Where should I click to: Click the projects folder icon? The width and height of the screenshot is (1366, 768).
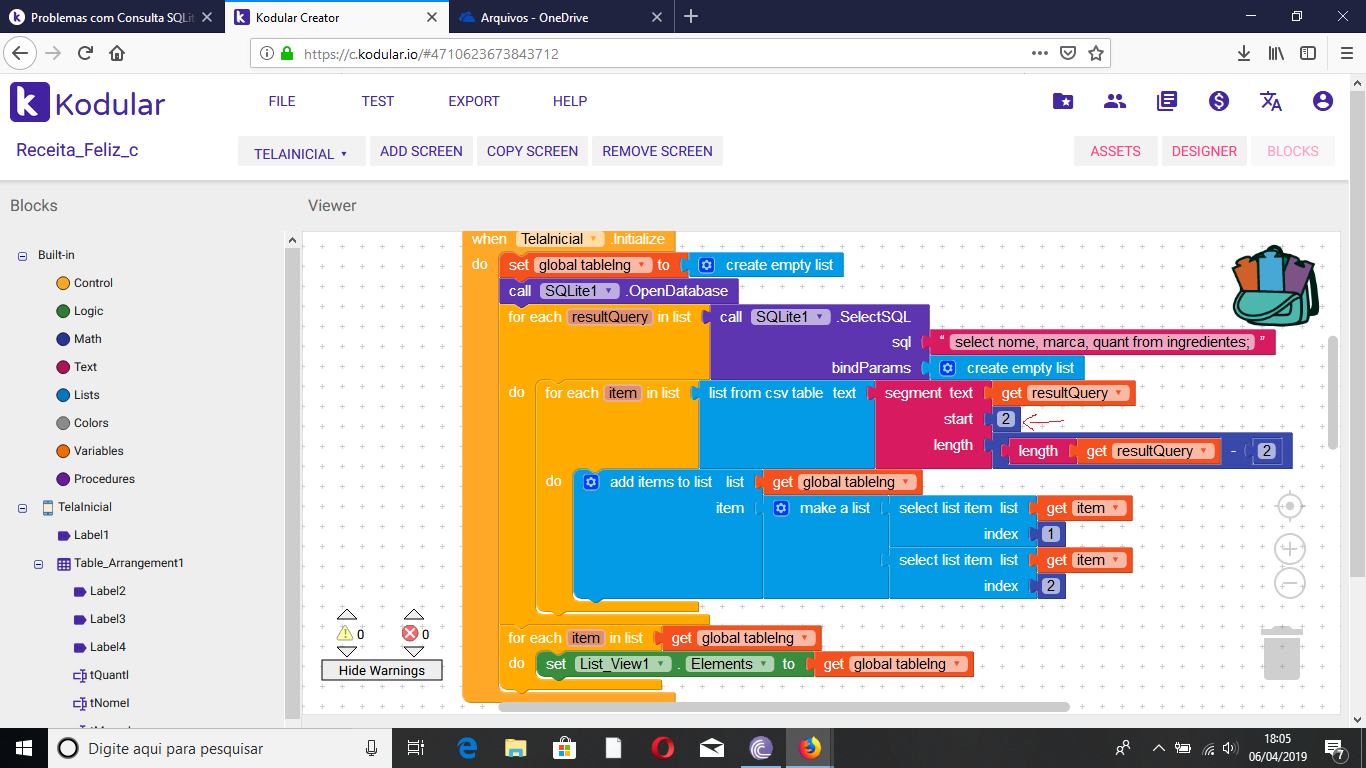coord(1063,101)
